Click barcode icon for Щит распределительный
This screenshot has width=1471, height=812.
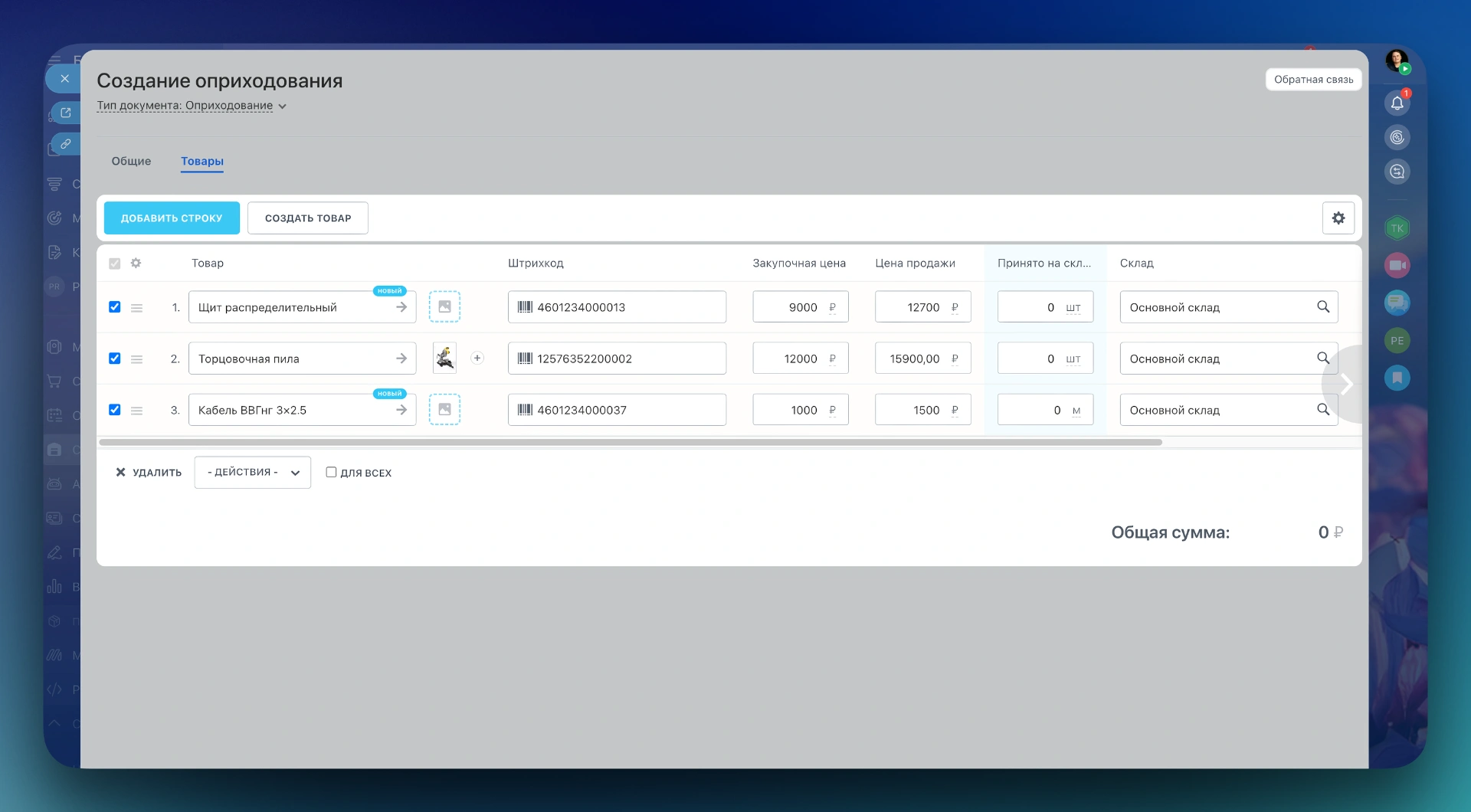[525, 307]
